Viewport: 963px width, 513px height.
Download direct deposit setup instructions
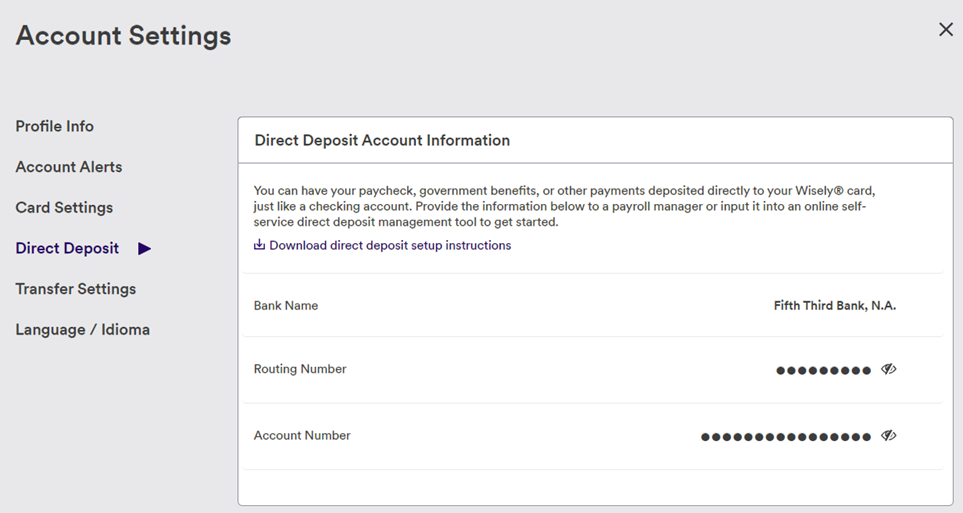tap(390, 245)
